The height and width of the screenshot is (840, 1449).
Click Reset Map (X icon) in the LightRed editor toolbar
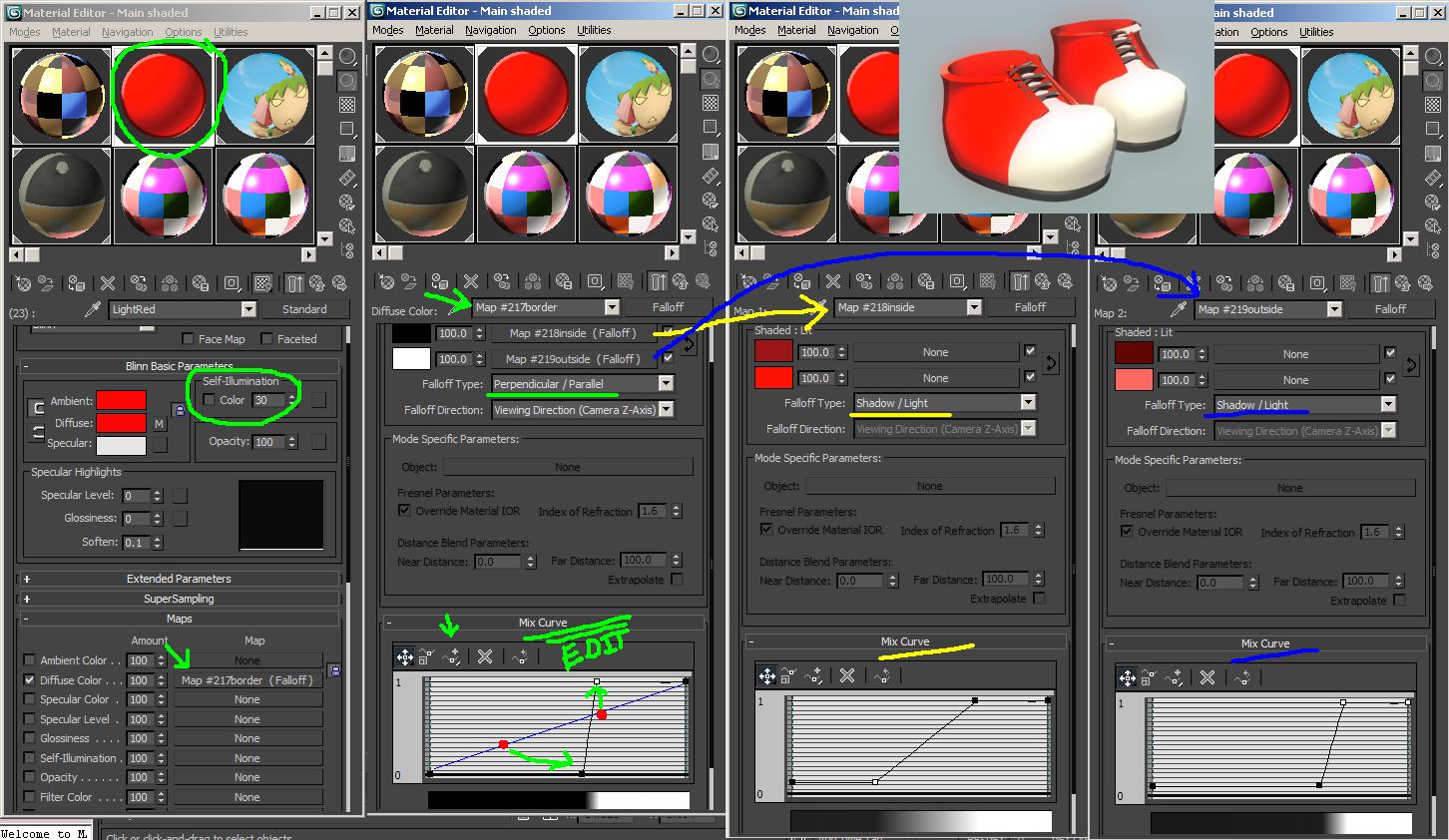[x=108, y=283]
